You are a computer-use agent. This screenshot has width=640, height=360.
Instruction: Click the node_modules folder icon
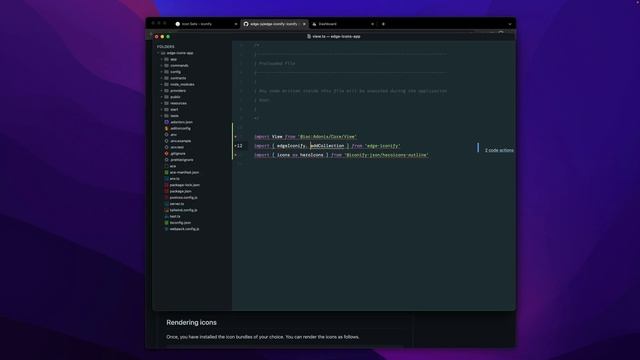click(x=167, y=84)
